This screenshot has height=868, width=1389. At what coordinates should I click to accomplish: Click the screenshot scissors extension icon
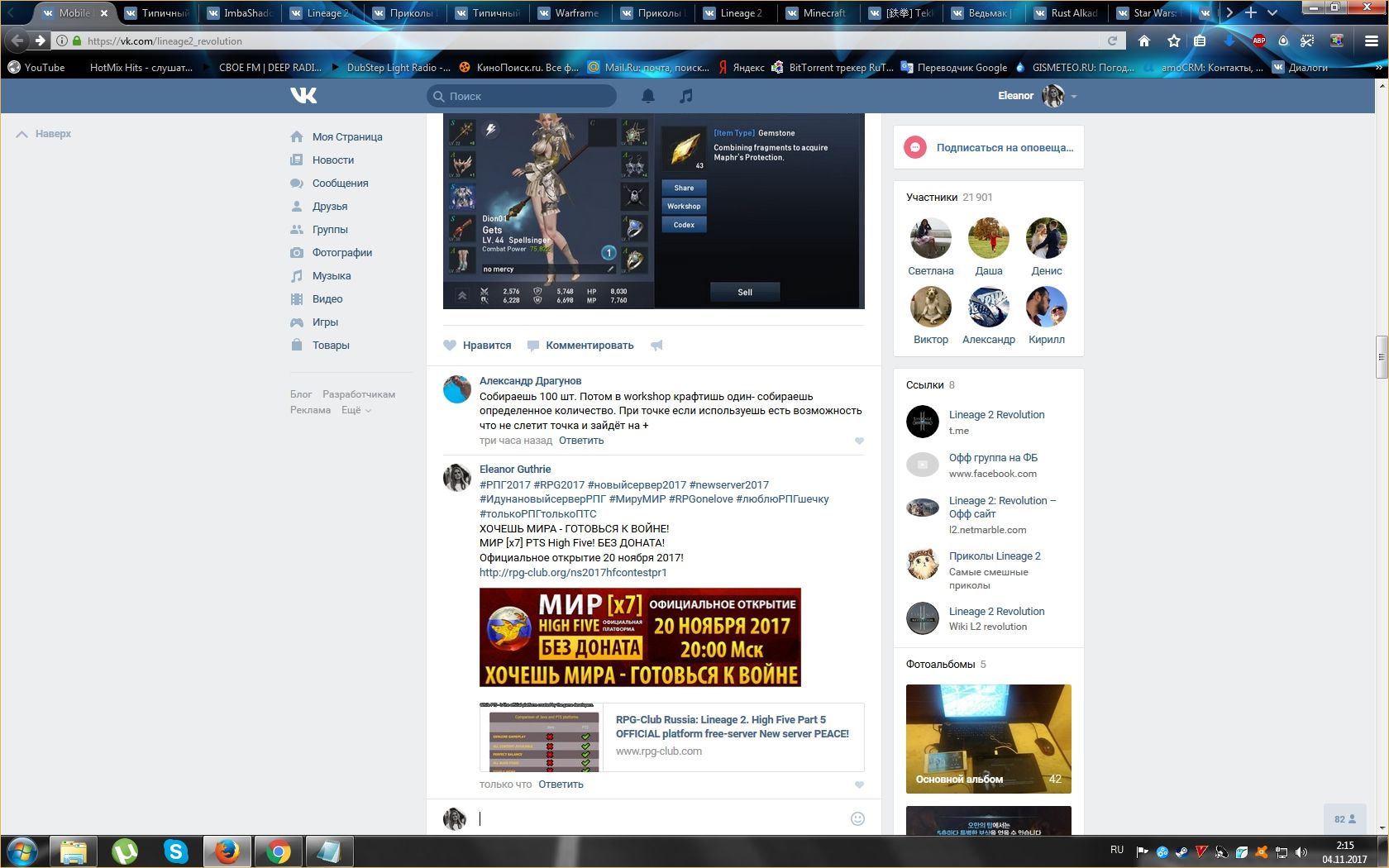tap(1307, 41)
